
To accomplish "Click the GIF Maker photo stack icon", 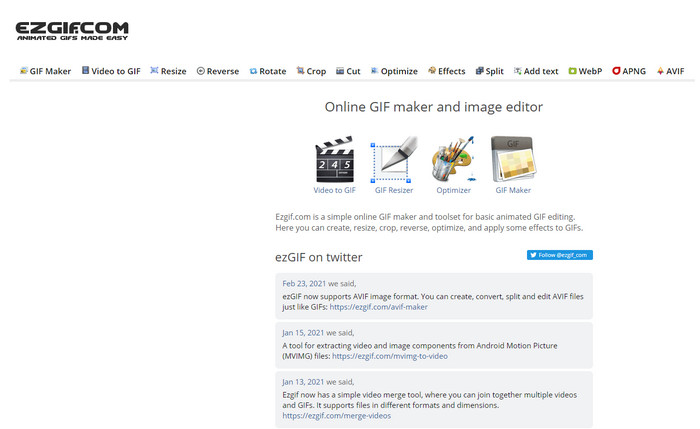I will (x=513, y=159).
